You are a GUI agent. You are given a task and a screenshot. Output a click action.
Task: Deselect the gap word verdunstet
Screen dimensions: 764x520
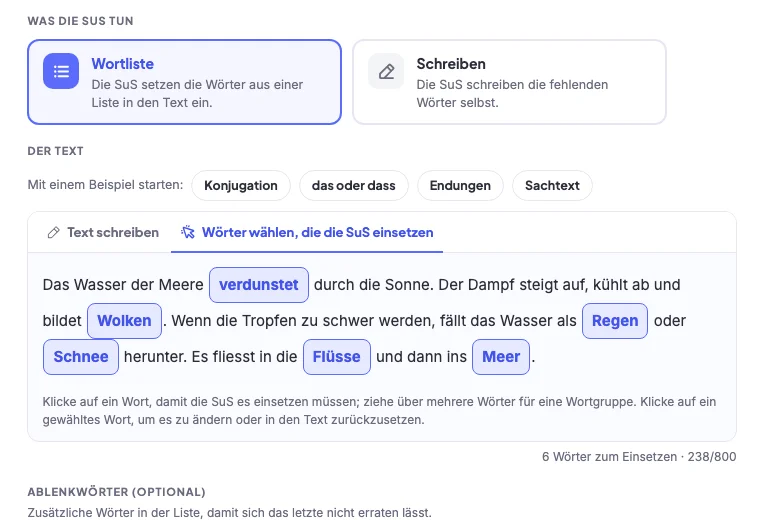(259, 285)
